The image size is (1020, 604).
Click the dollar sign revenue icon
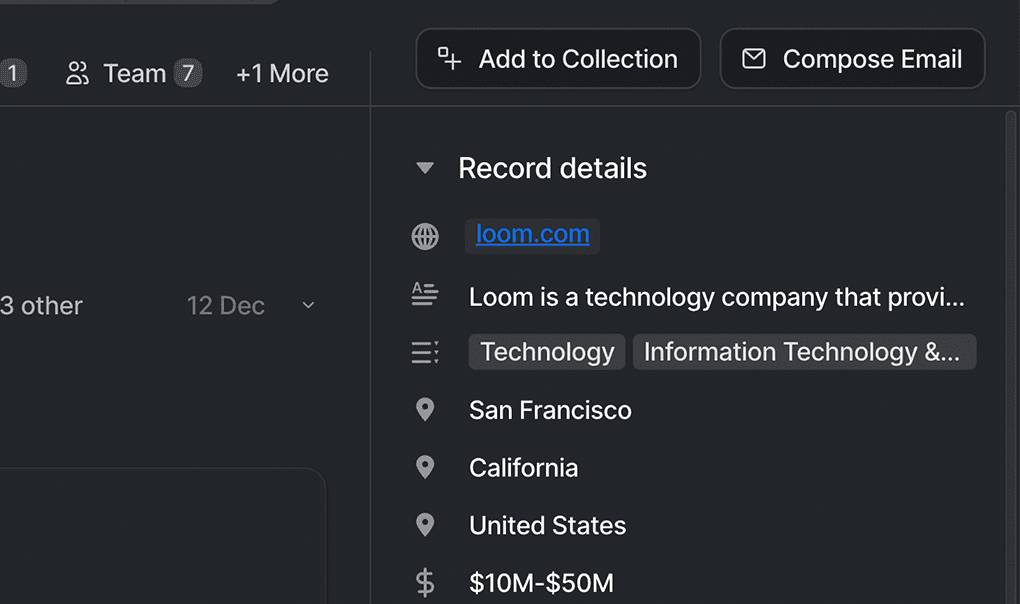click(425, 582)
